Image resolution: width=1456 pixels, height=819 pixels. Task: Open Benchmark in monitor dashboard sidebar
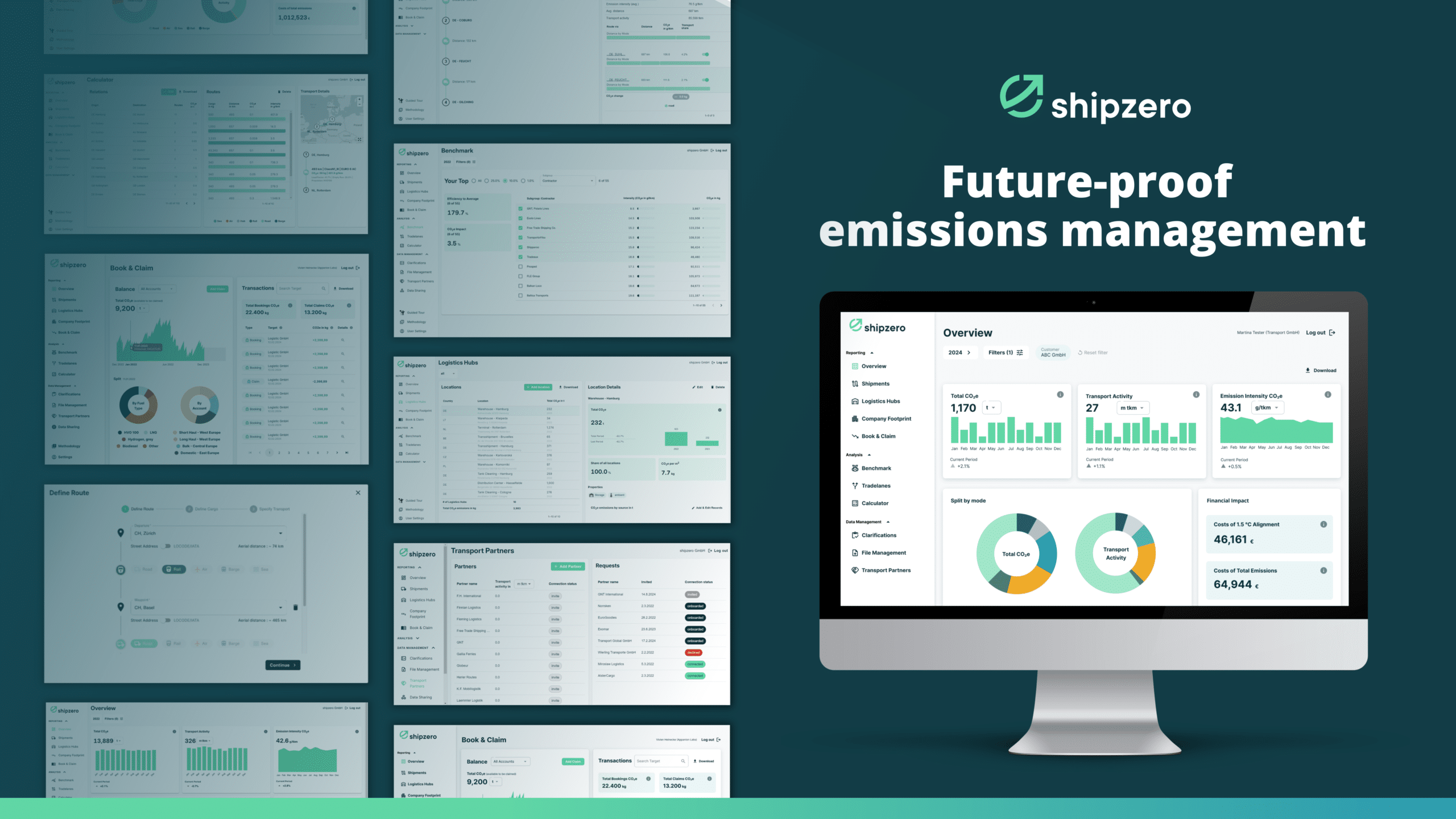(876, 469)
